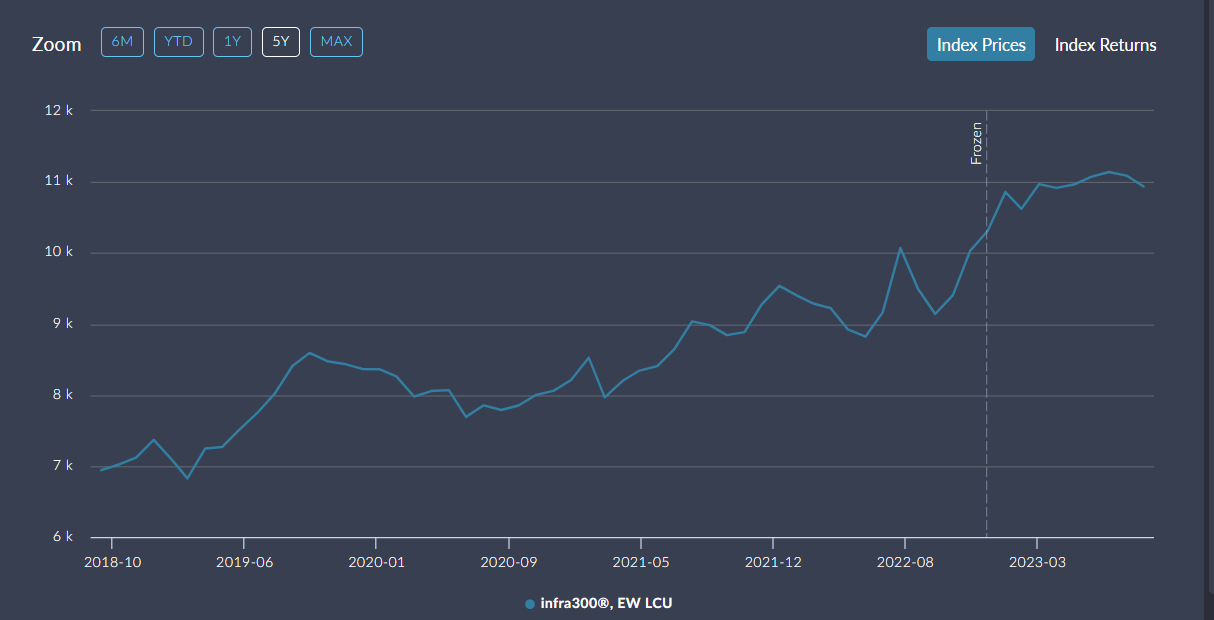The width and height of the screenshot is (1214, 620).
Task: Switch to the Index Prices view
Action: (x=980, y=45)
